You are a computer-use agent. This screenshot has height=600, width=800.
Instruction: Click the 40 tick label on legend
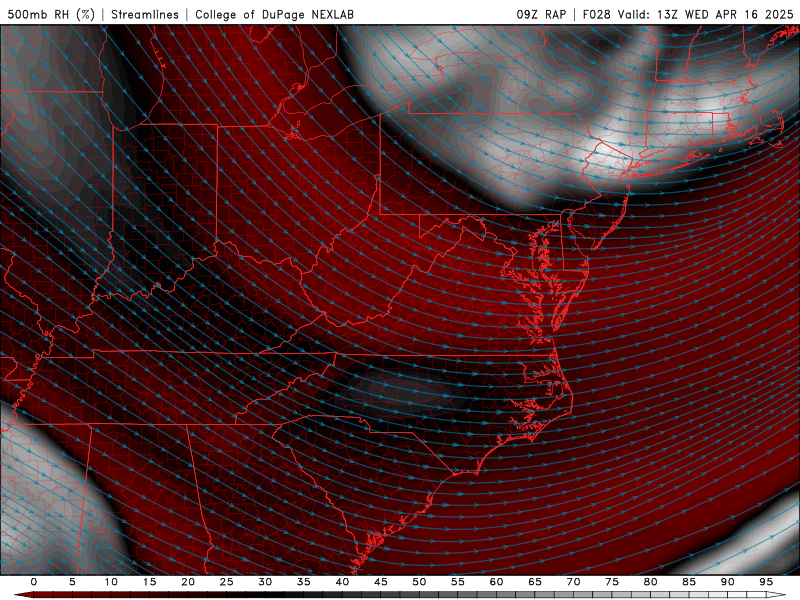pyautogui.click(x=342, y=582)
